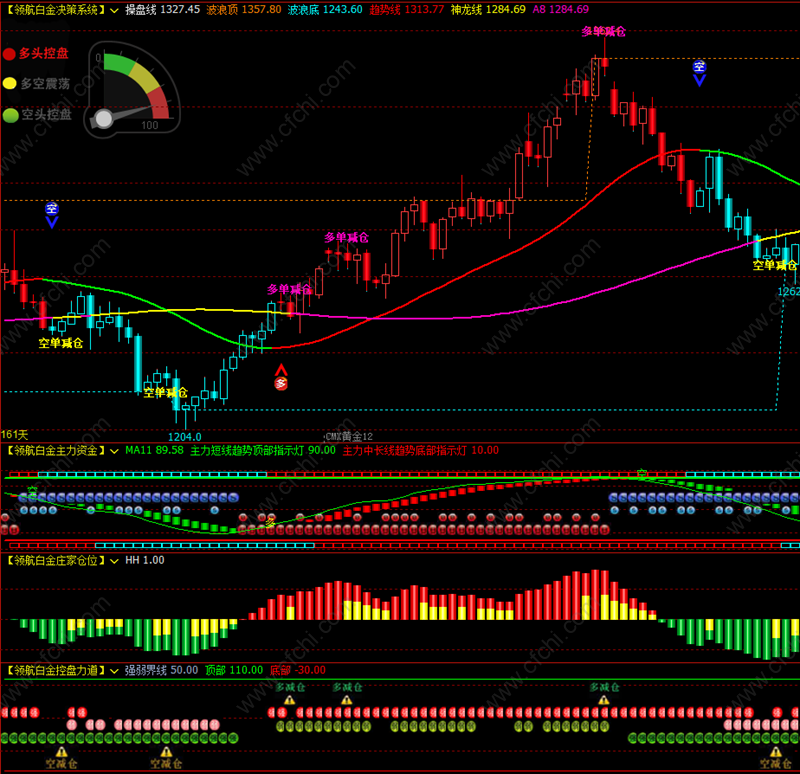800x774 pixels.
Task: Click the 领航白金控盘力道 indicator title
Action: [56, 670]
